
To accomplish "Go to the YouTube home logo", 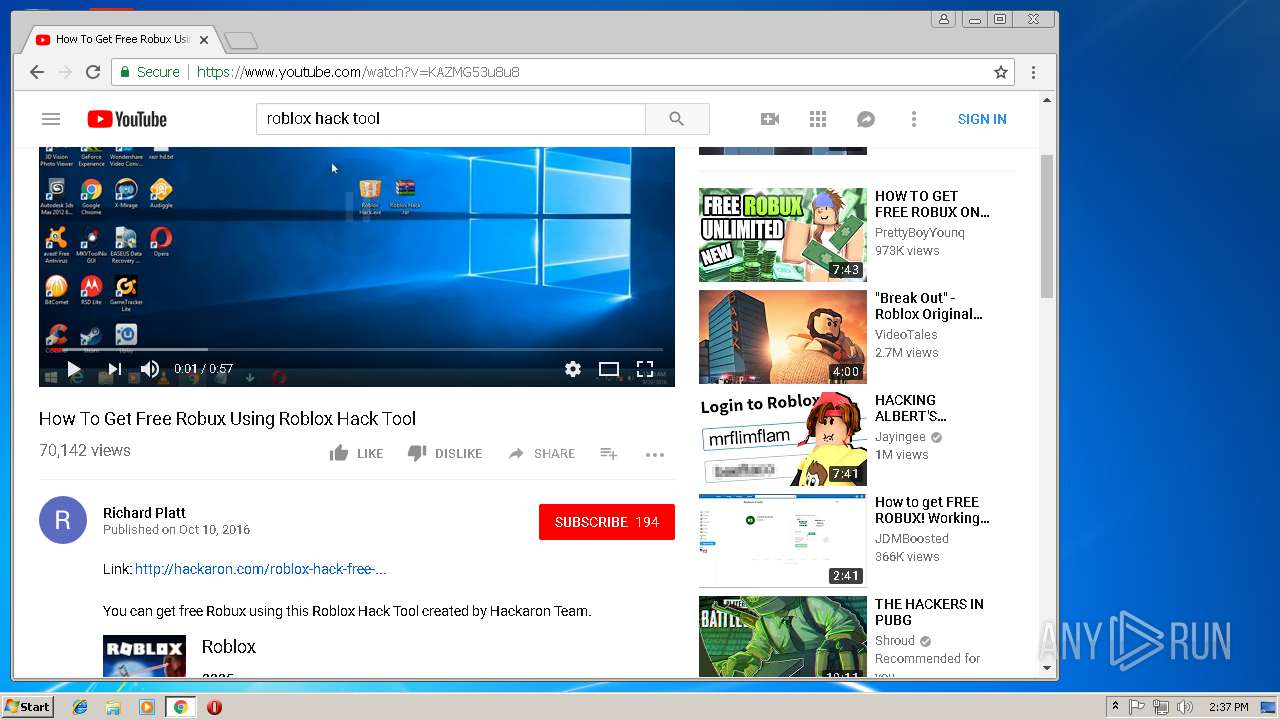I will coord(127,119).
